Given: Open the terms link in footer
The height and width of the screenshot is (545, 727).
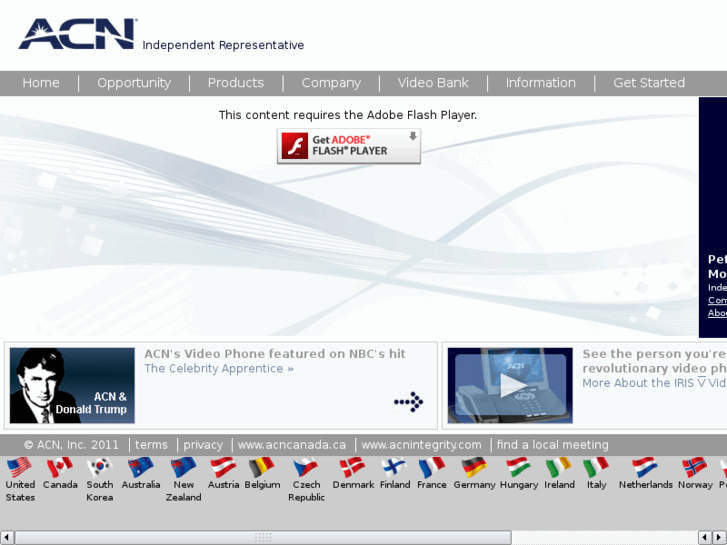Looking at the screenshot, I should pos(151,445).
